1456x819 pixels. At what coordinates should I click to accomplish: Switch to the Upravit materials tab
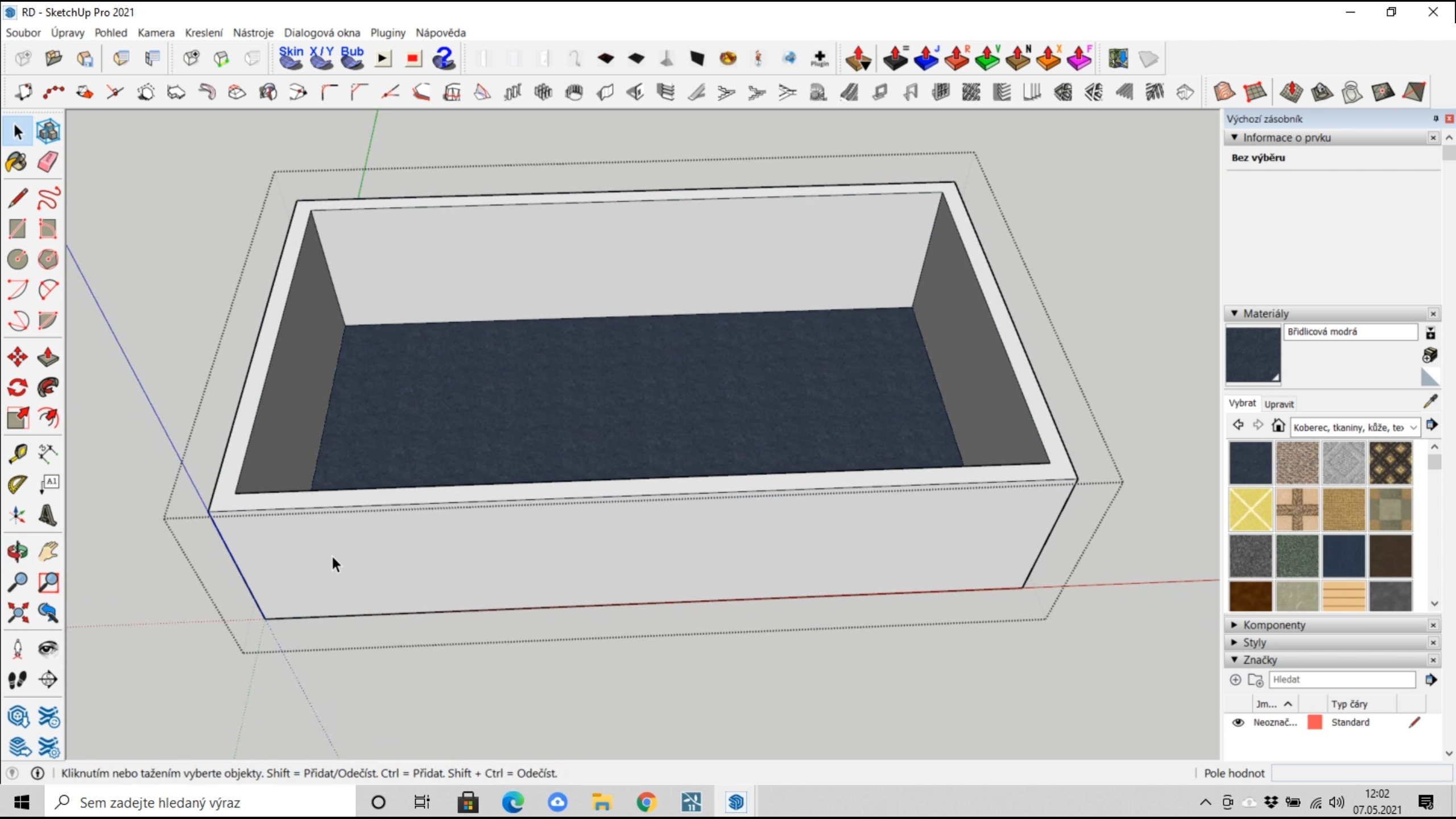click(x=1279, y=404)
